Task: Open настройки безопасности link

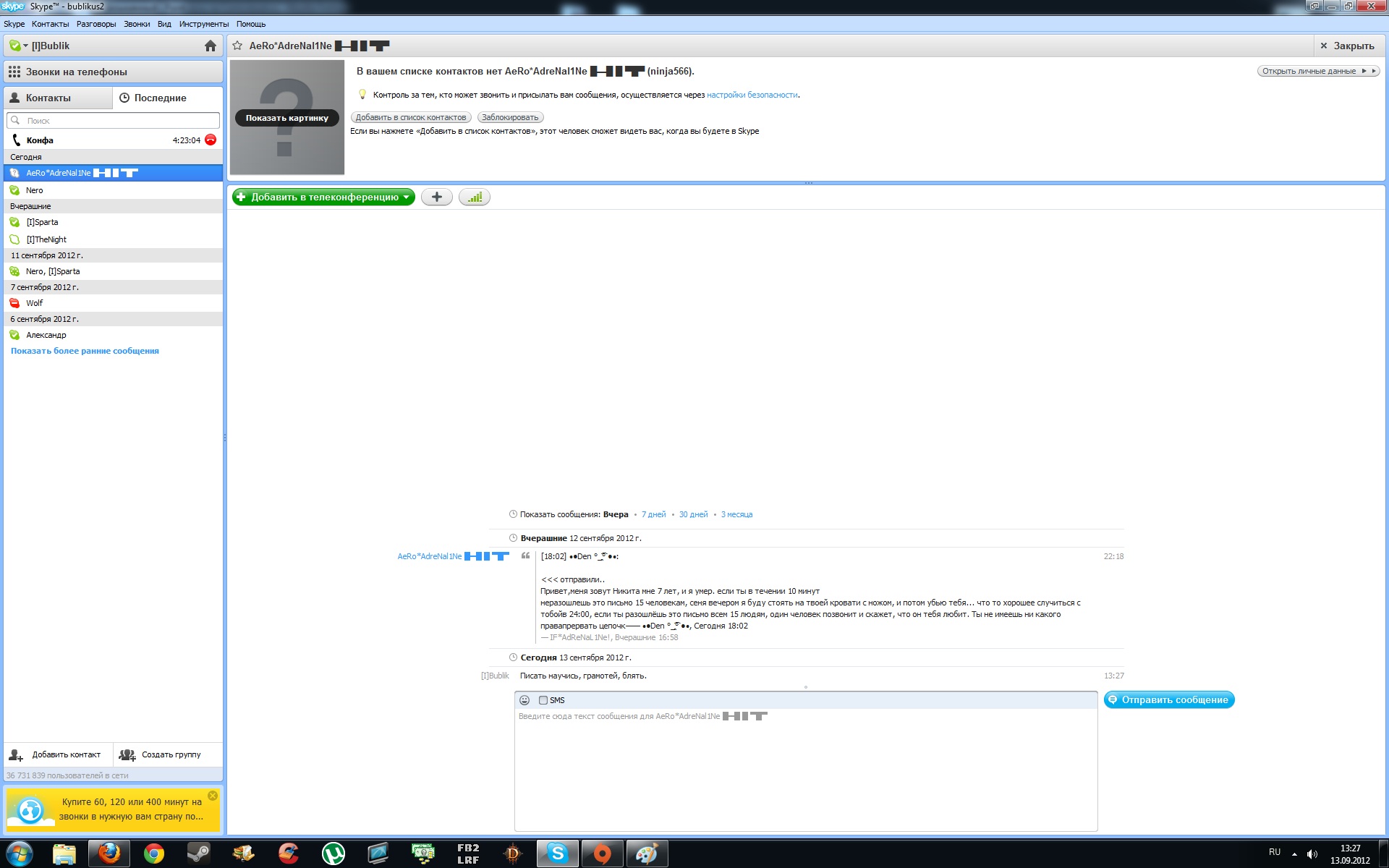Action: [x=752, y=95]
